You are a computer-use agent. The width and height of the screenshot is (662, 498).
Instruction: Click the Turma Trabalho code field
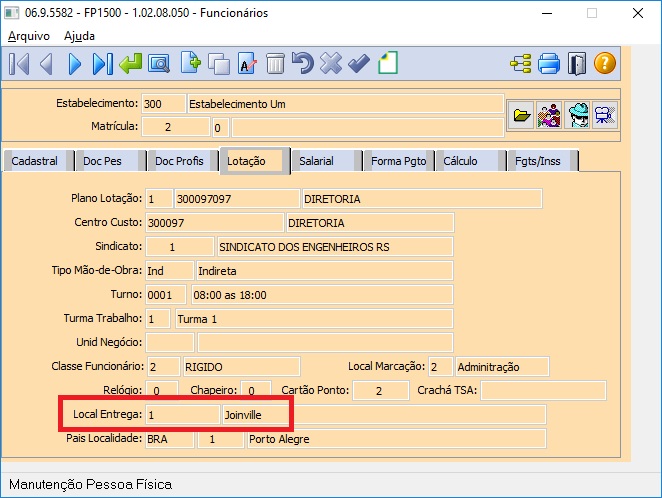(158, 319)
